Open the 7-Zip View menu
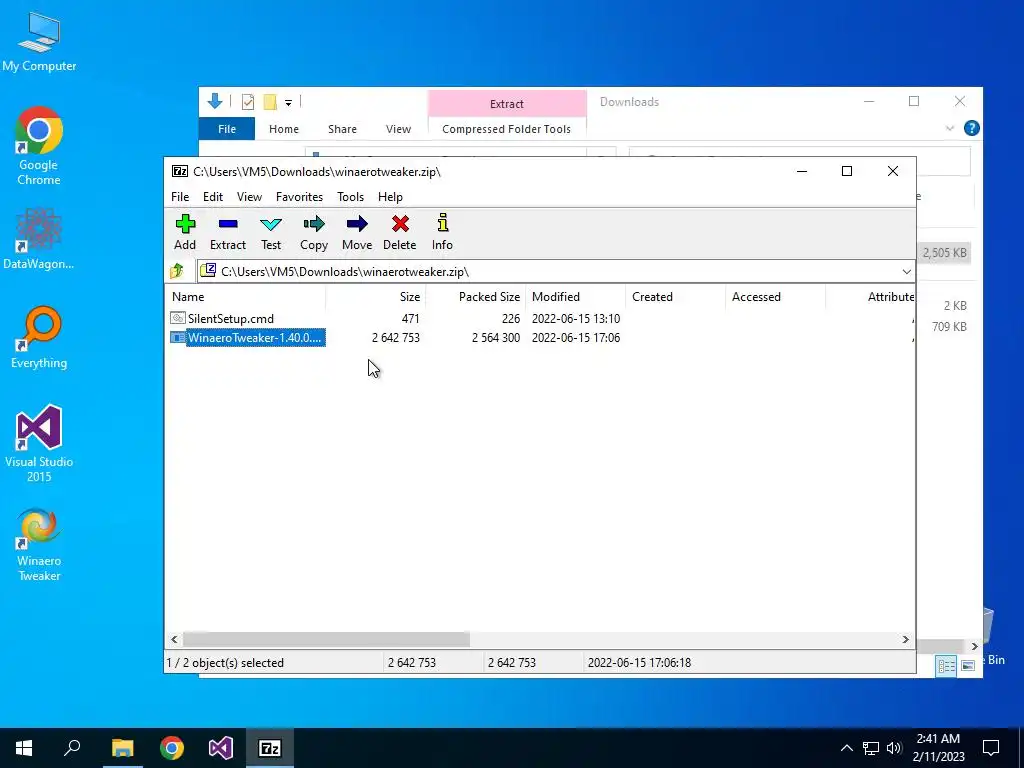 tap(249, 197)
